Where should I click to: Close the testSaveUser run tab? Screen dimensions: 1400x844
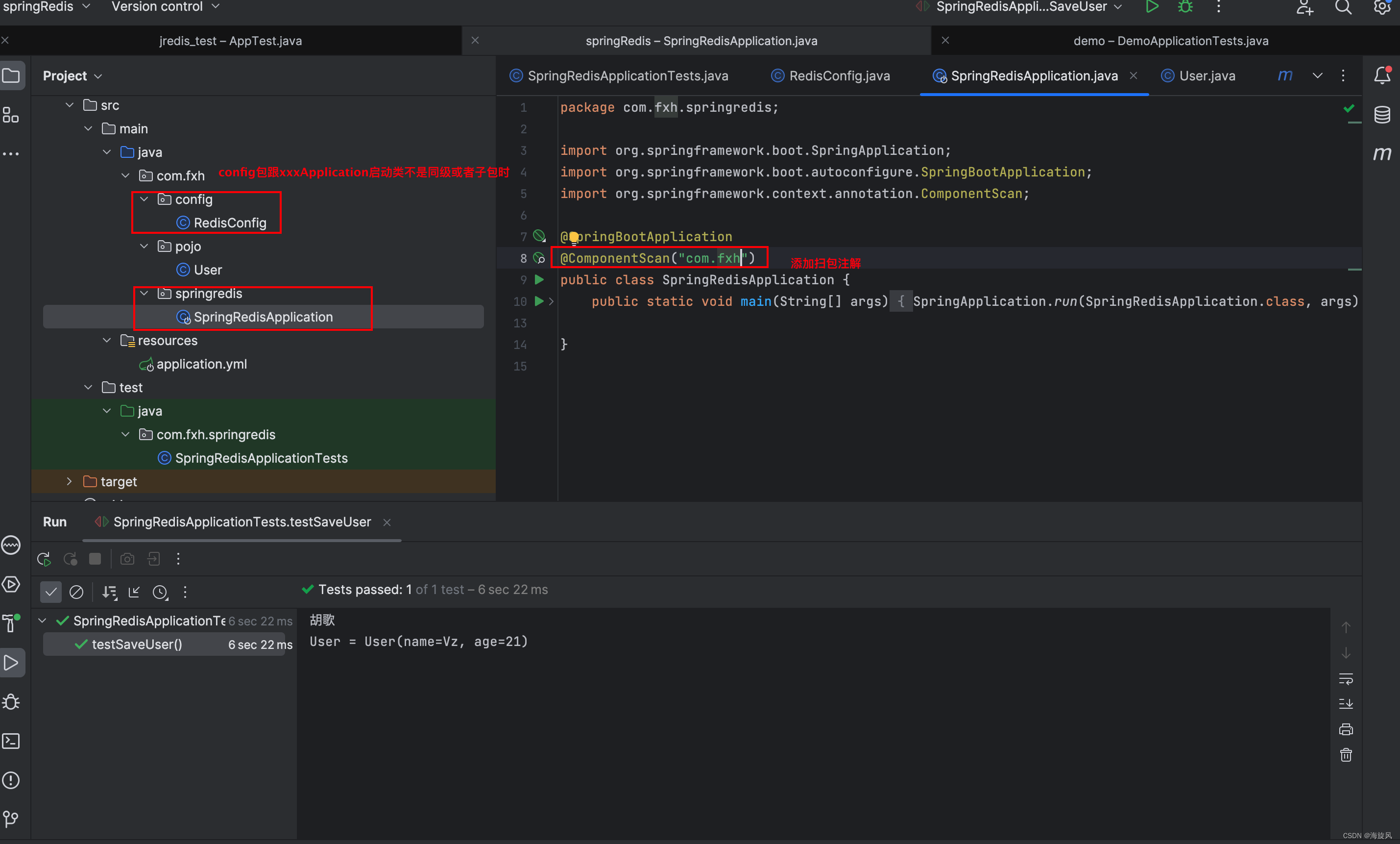coord(387,522)
